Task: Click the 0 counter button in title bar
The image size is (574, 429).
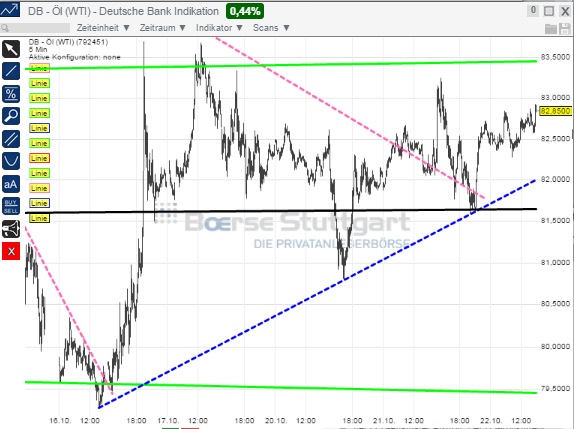Action: tap(533, 11)
